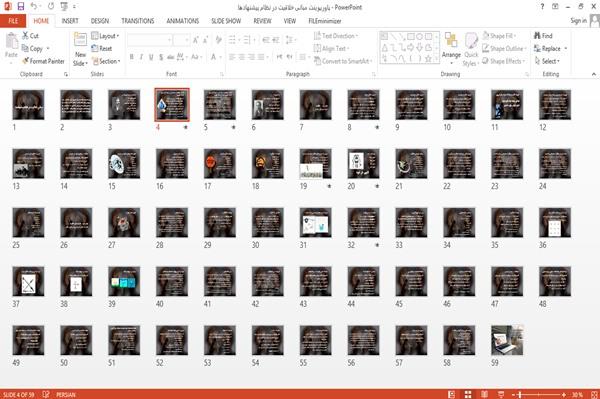
Task: Click the spell check icon in status bar
Action: point(46,394)
